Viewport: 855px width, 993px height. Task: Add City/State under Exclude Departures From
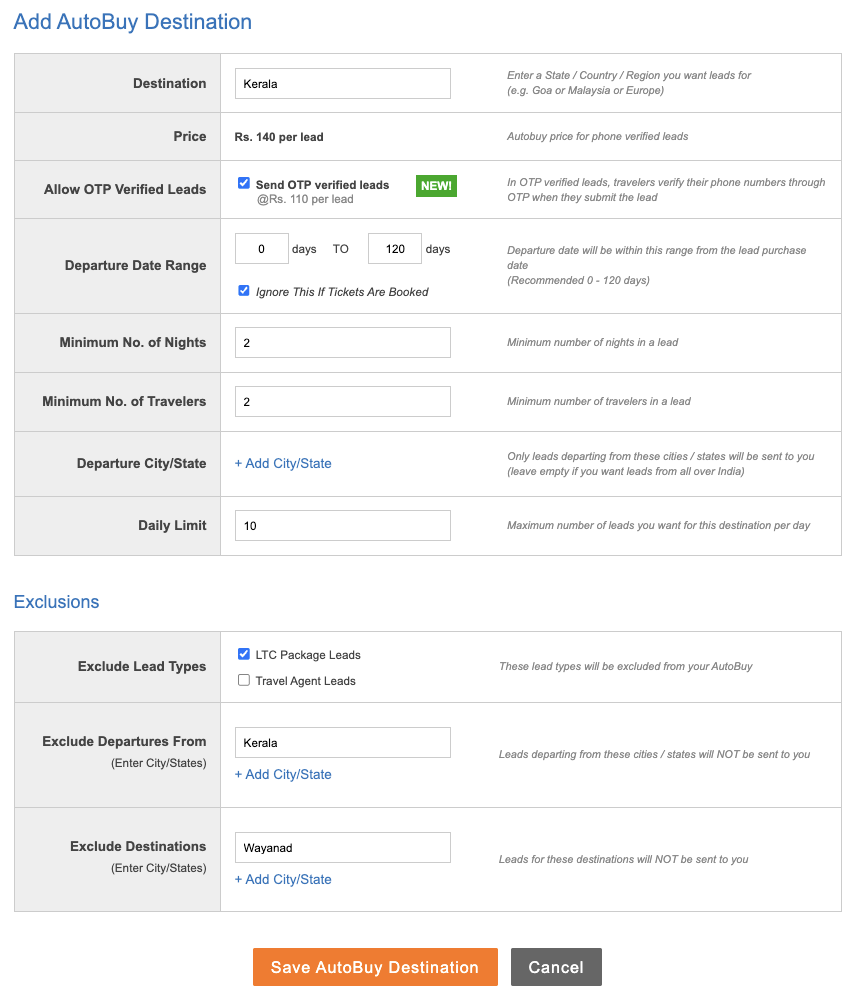283,775
